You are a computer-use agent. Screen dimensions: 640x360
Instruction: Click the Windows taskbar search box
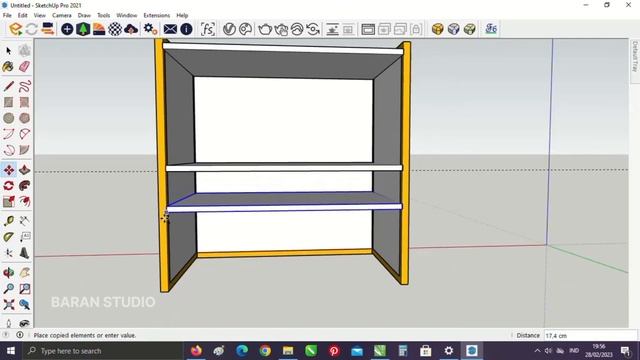(103, 351)
